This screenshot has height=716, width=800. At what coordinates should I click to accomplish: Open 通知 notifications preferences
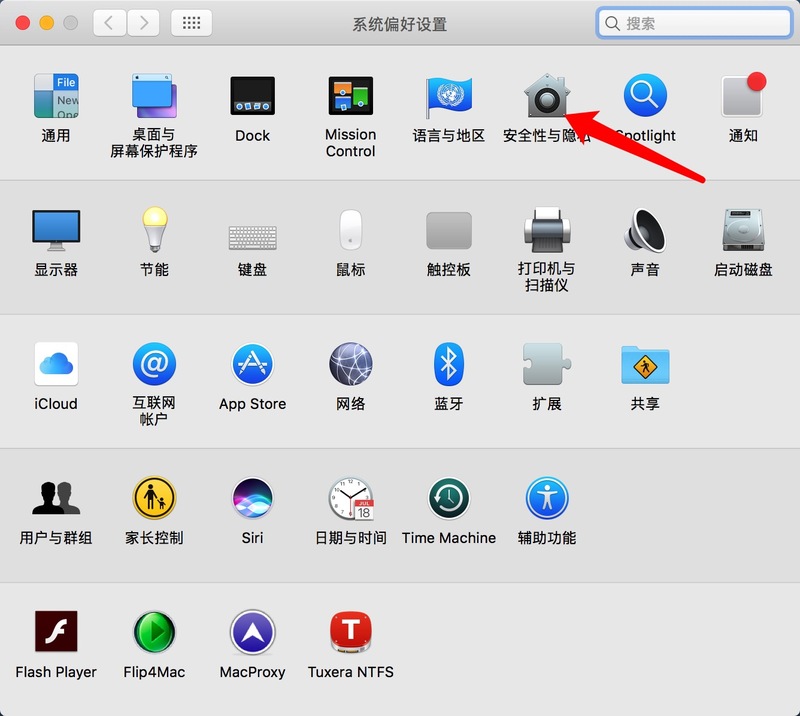pyautogui.click(x=743, y=95)
